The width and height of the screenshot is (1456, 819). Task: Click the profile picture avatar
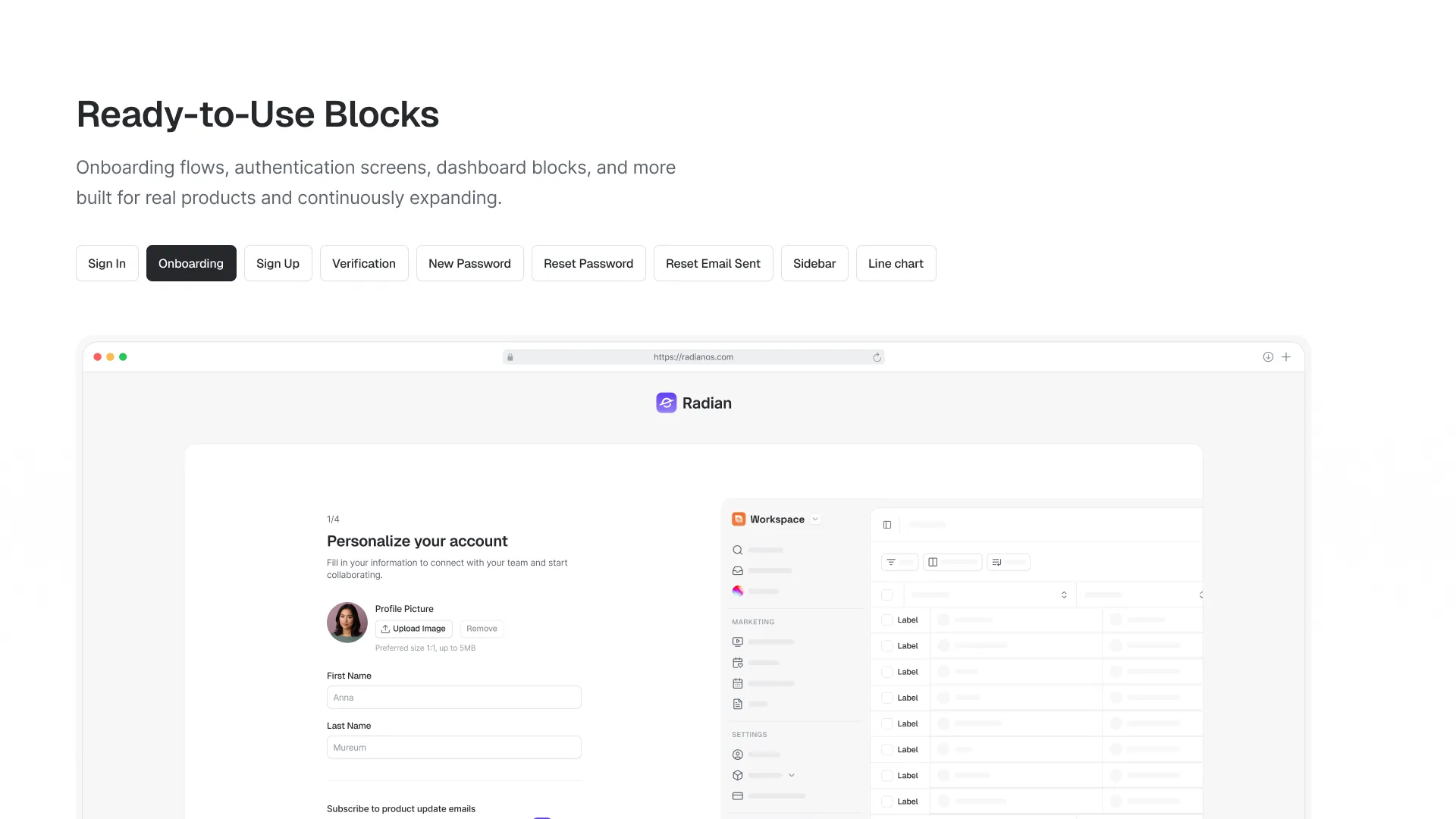pos(347,623)
